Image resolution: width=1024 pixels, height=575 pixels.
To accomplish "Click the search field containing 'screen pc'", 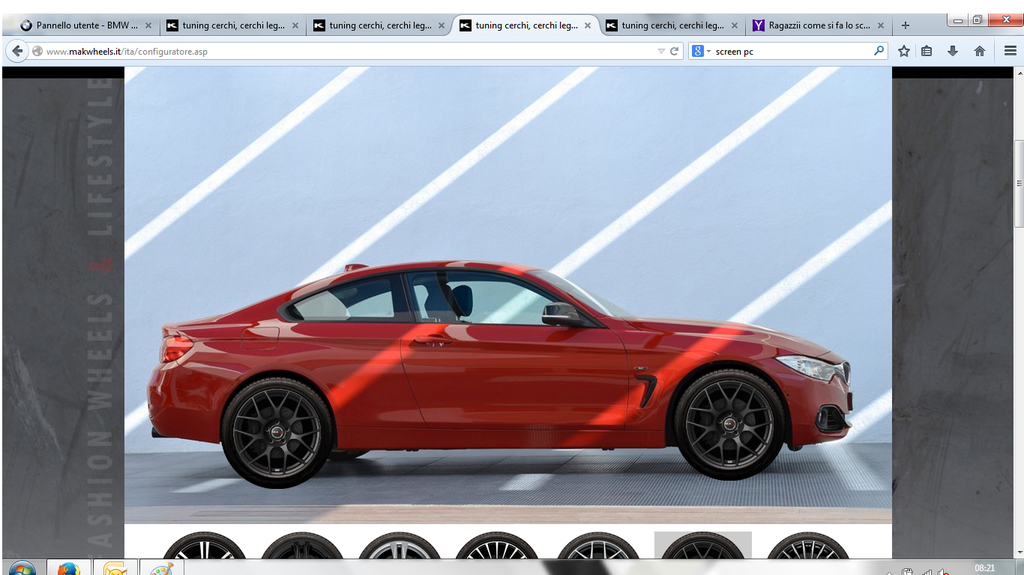I will tap(790, 51).
